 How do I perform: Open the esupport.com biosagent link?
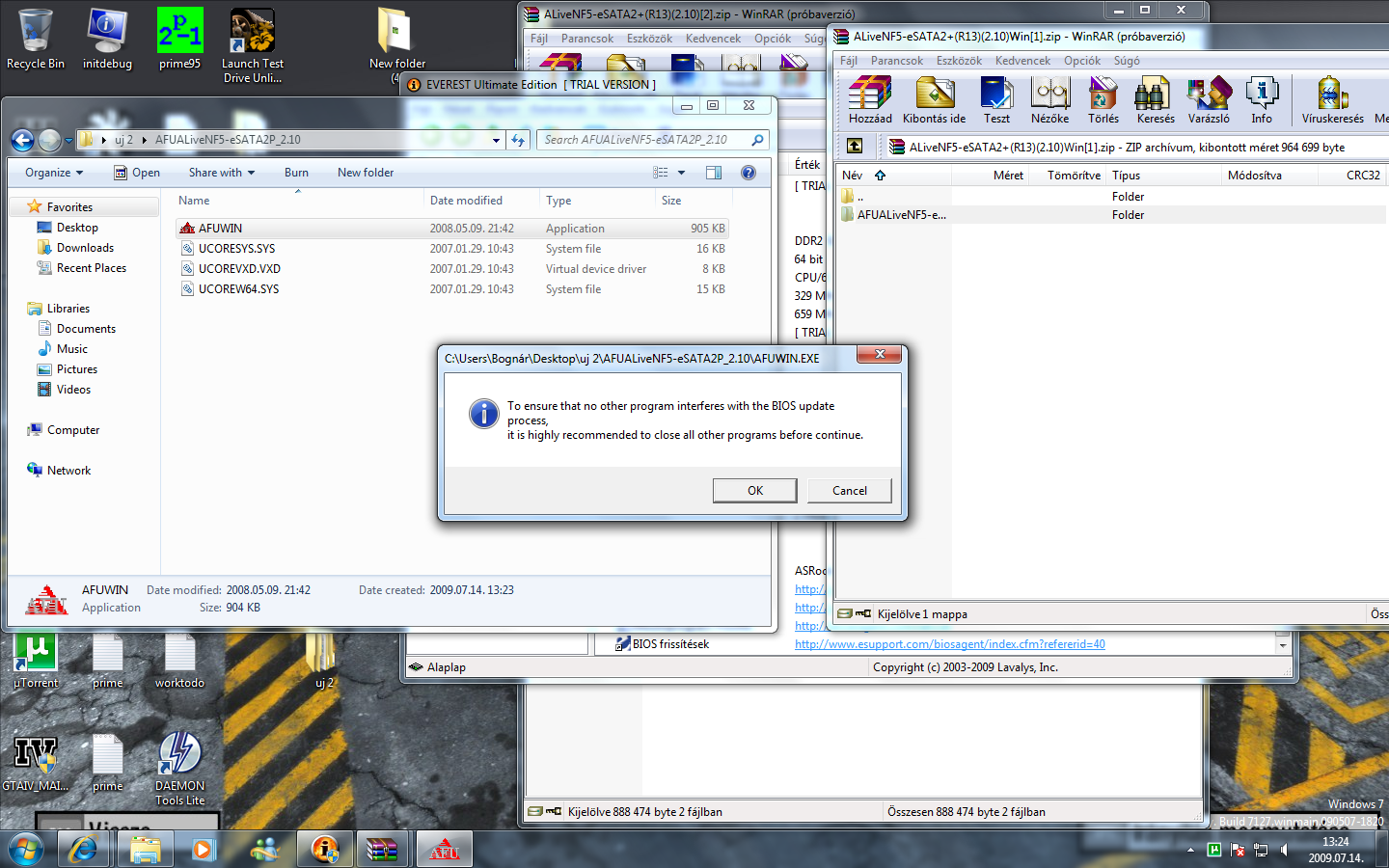click(950, 644)
